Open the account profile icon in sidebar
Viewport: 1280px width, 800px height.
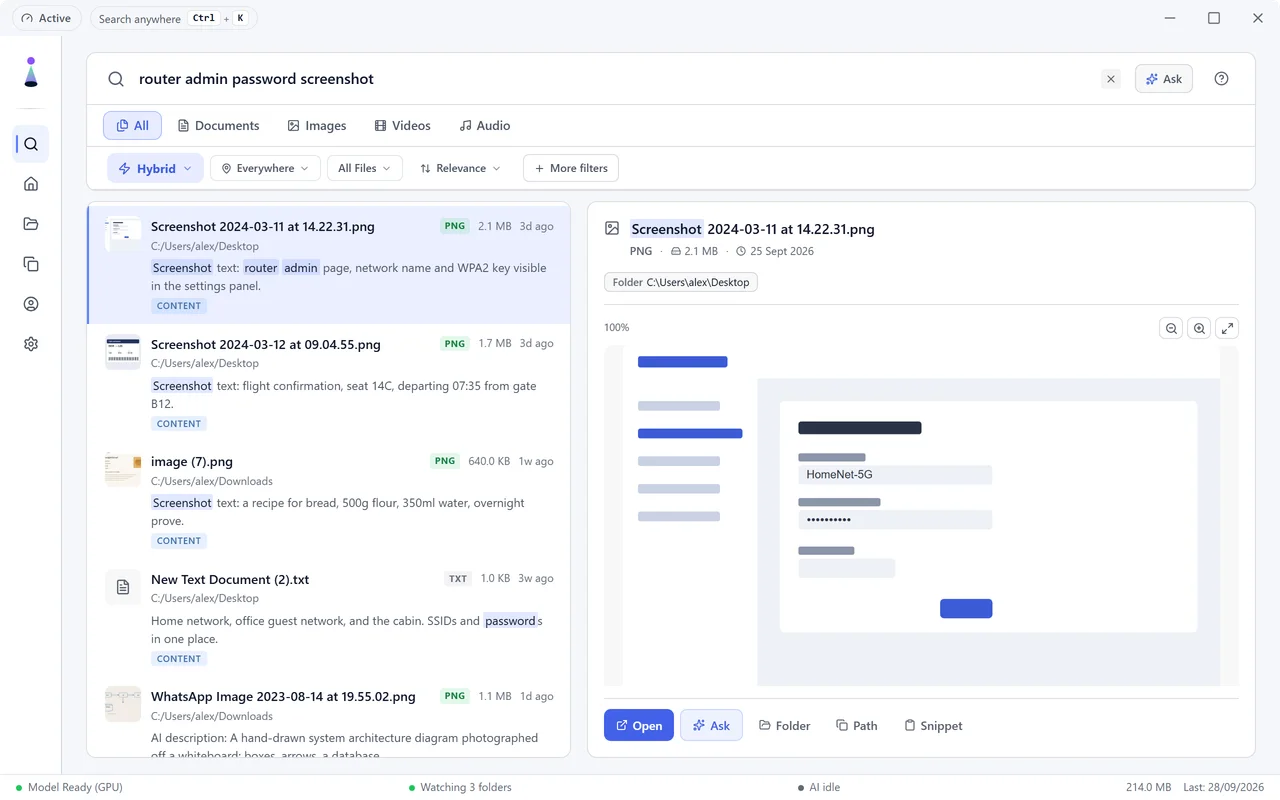(31, 304)
